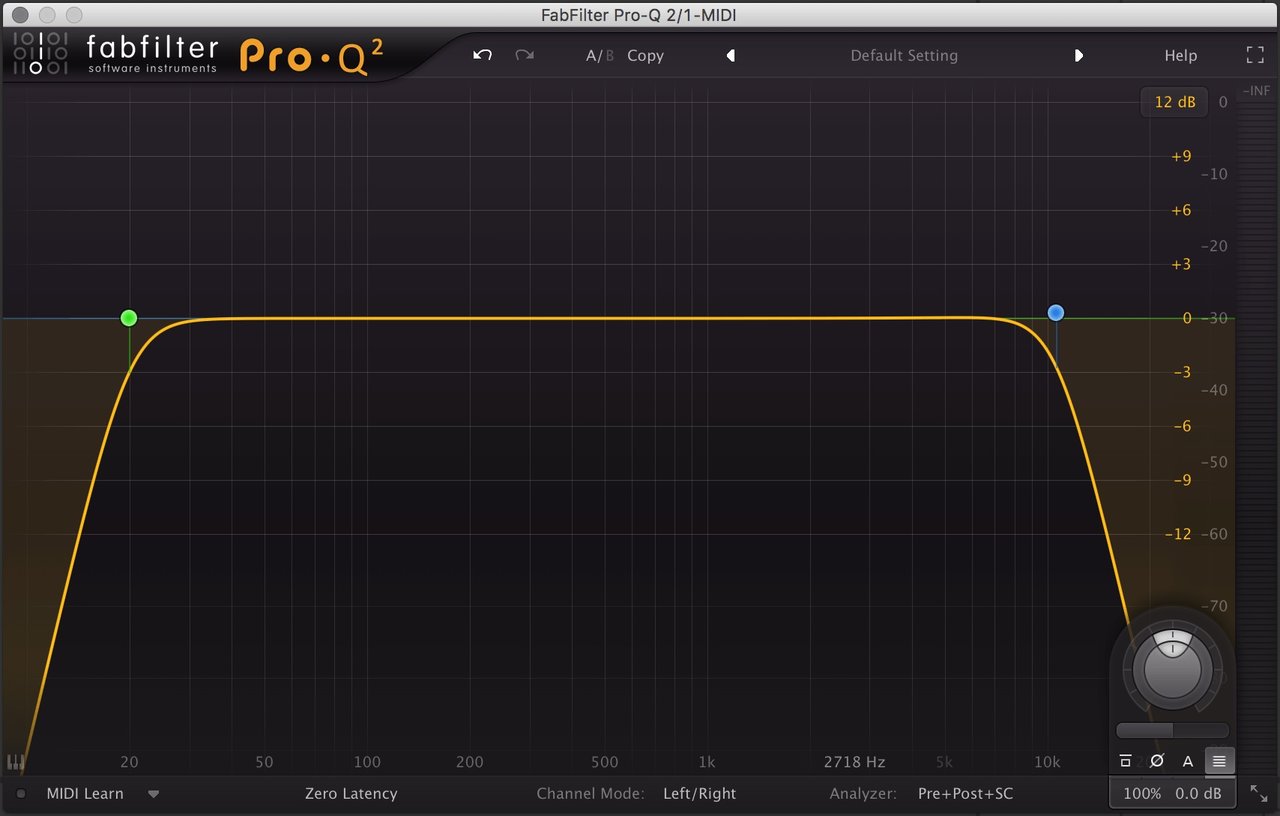Open the MIDI Learn dropdown arrow

pos(153,794)
